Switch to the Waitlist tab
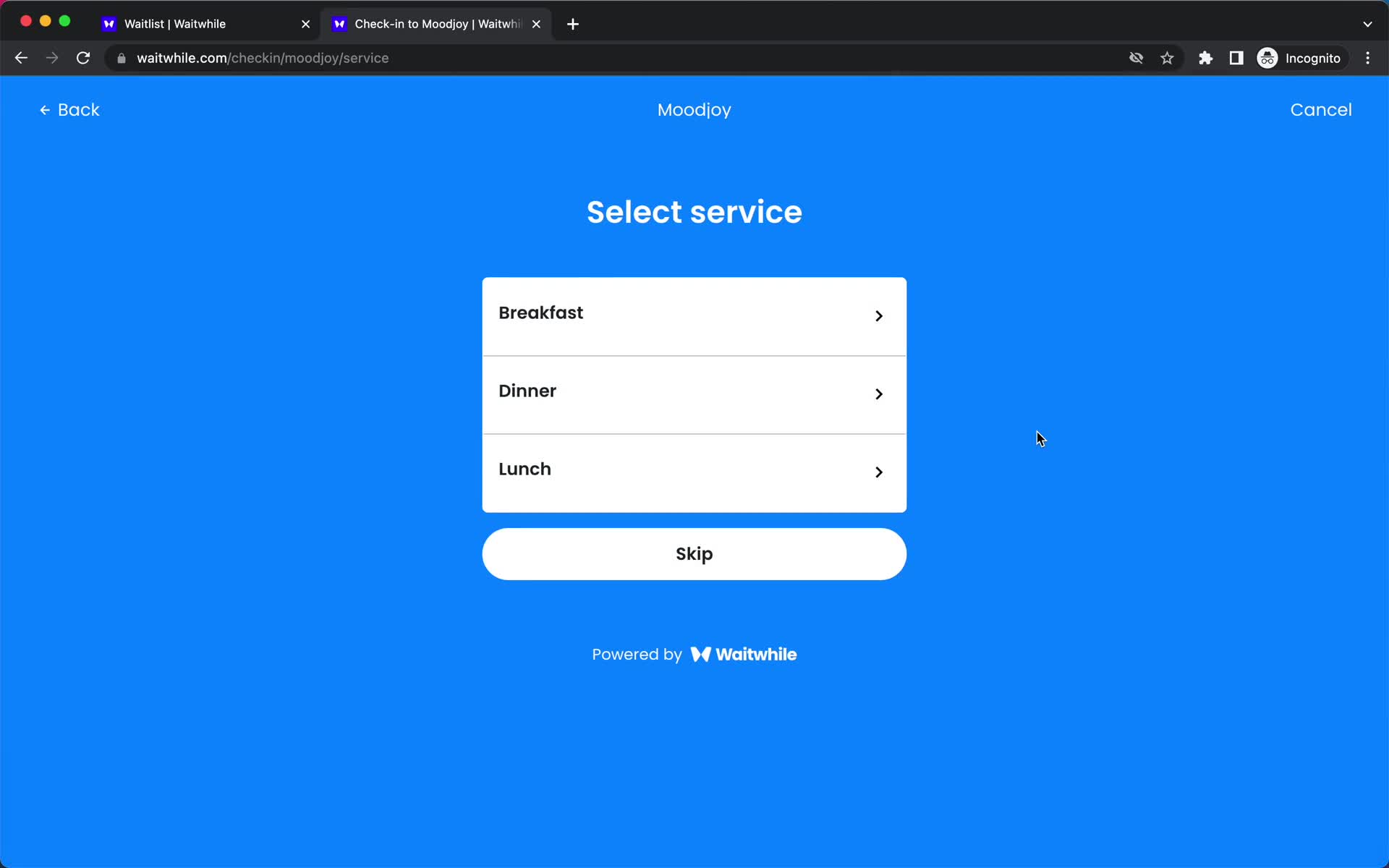The width and height of the screenshot is (1389, 868). 175,23
